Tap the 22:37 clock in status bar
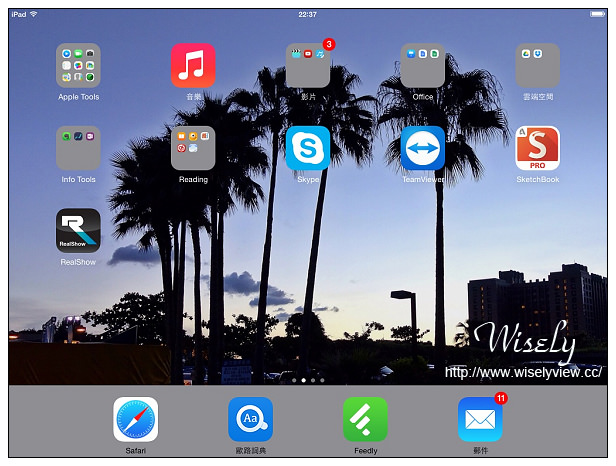 pyautogui.click(x=307, y=15)
